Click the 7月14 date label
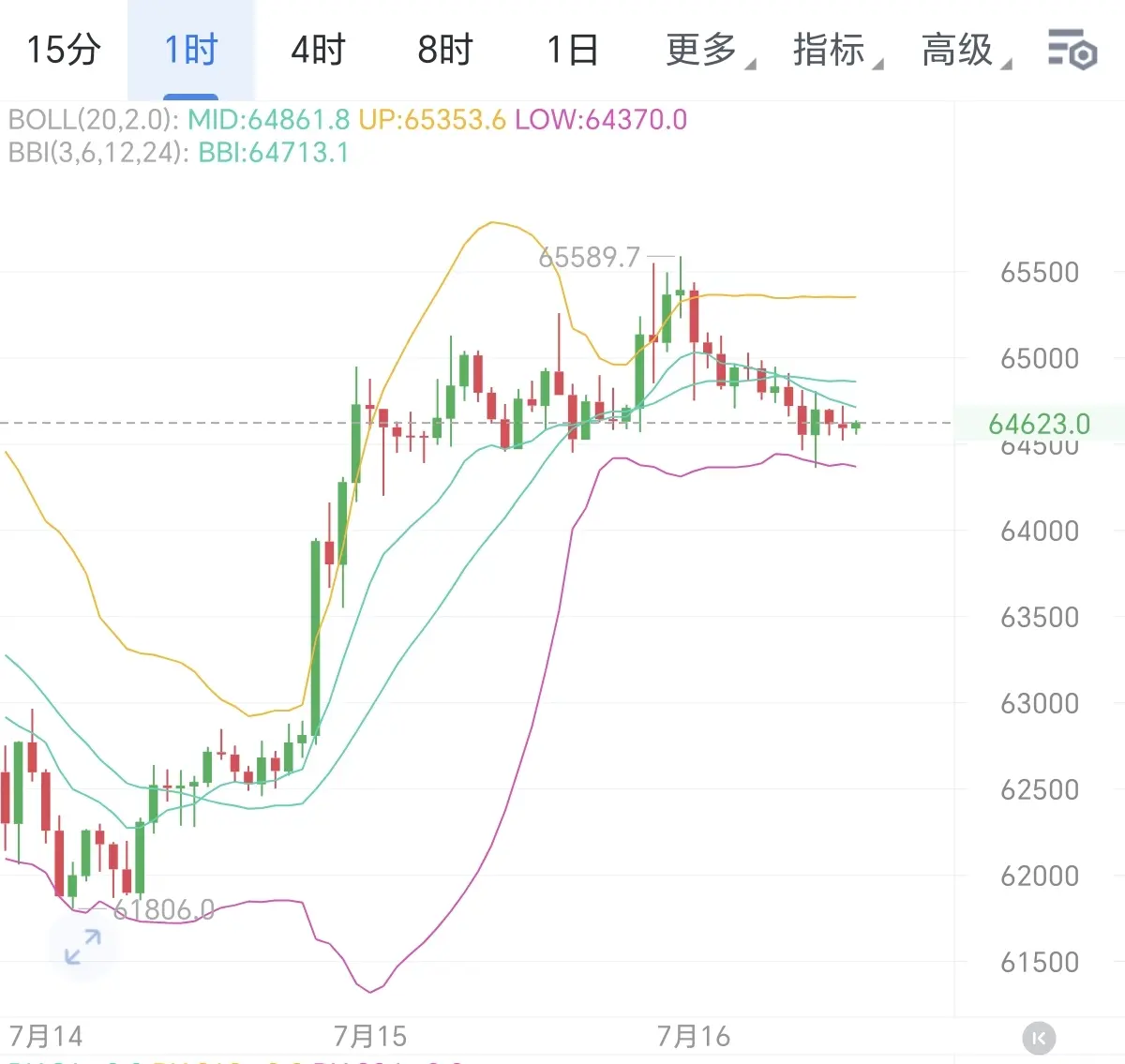 [x=46, y=1037]
